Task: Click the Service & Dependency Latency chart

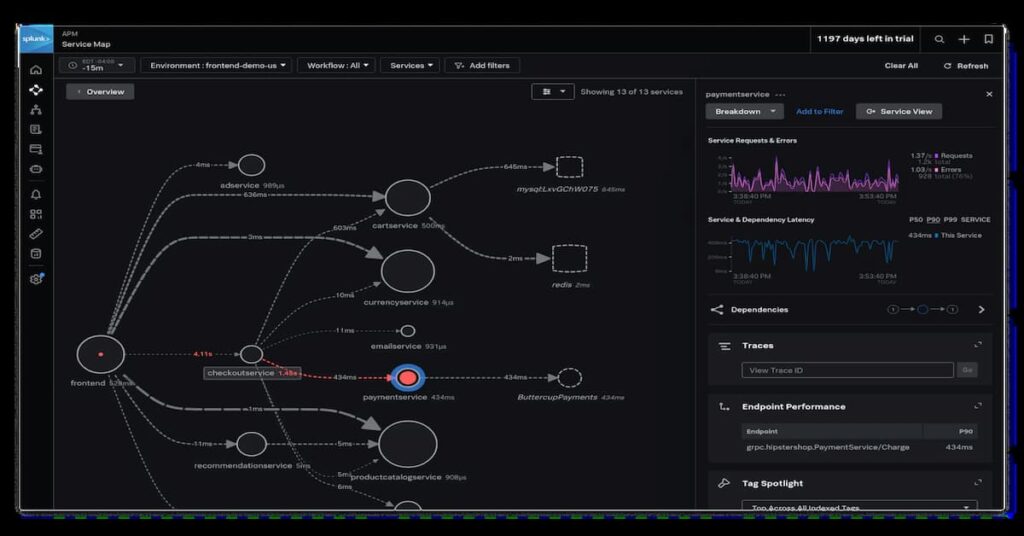Action: (814, 253)
